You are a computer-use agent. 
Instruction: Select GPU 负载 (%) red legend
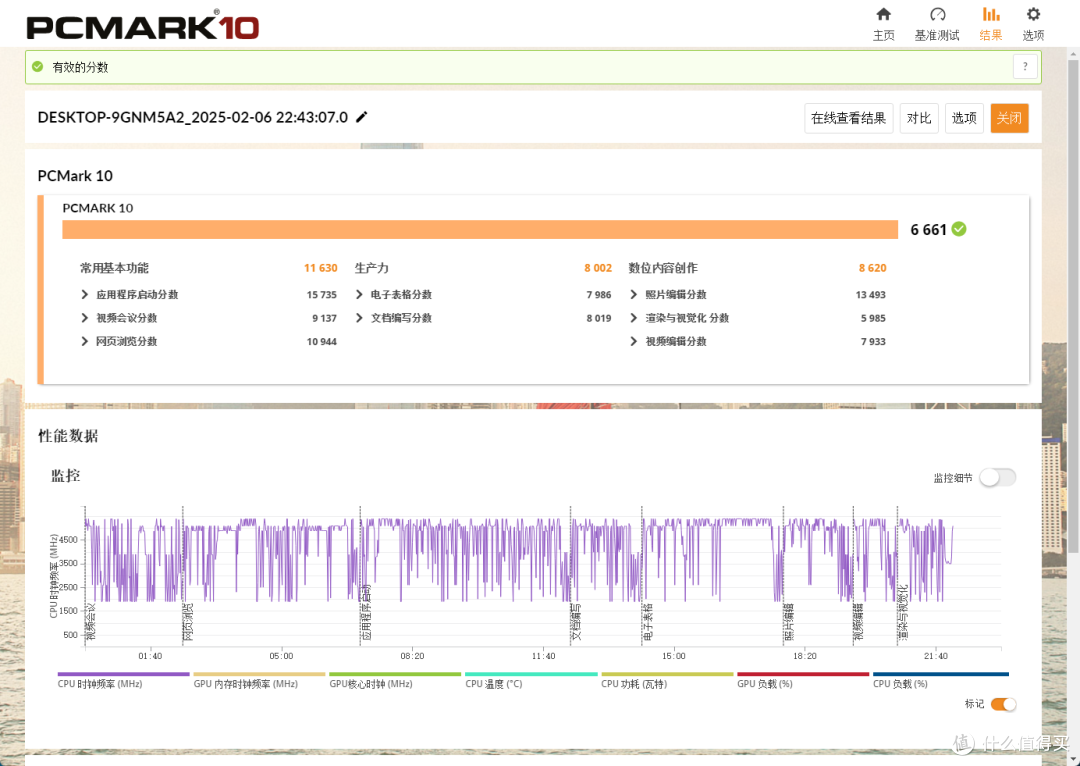point(802,680)
